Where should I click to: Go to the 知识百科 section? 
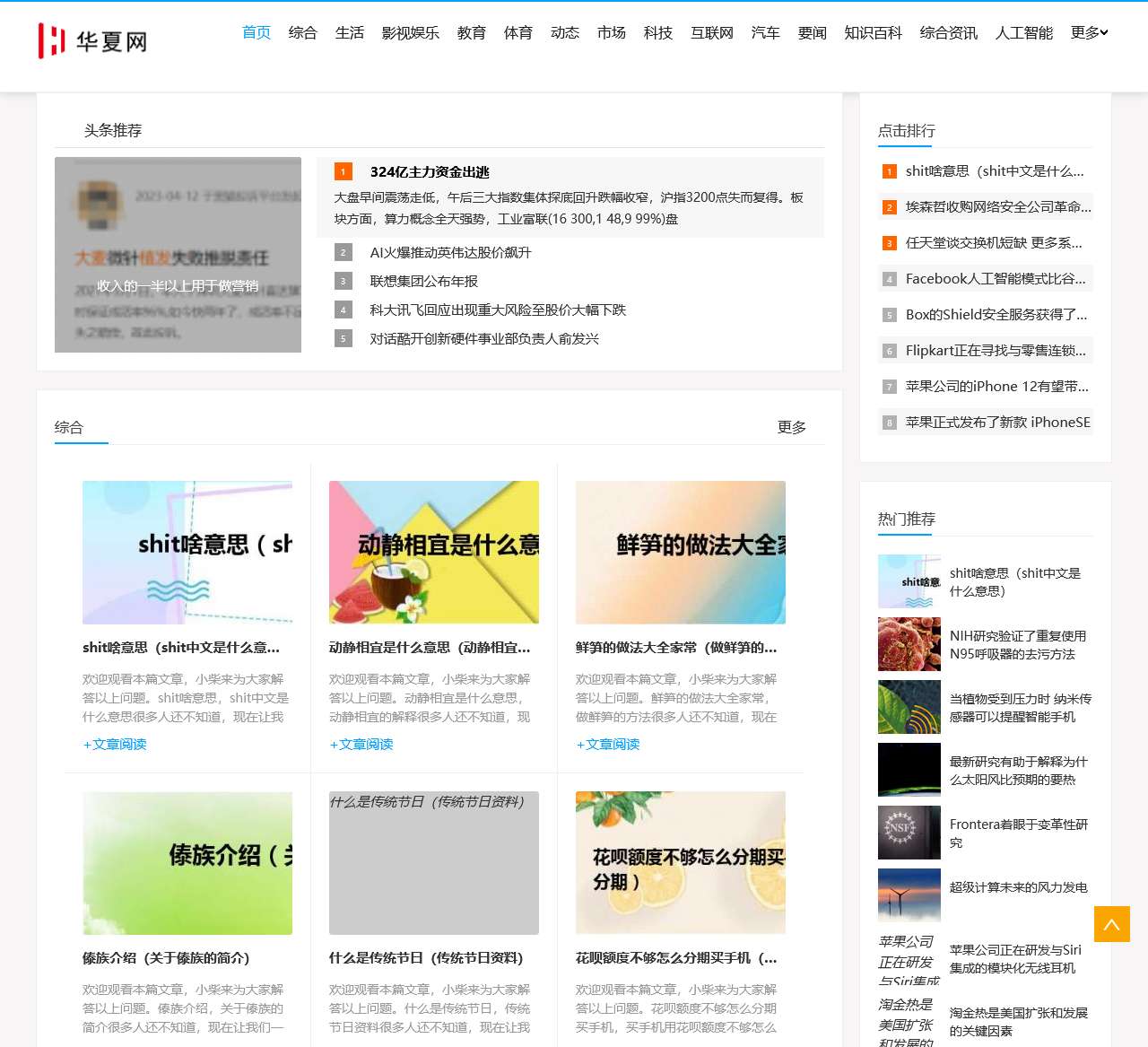click(x=874, y=32)
